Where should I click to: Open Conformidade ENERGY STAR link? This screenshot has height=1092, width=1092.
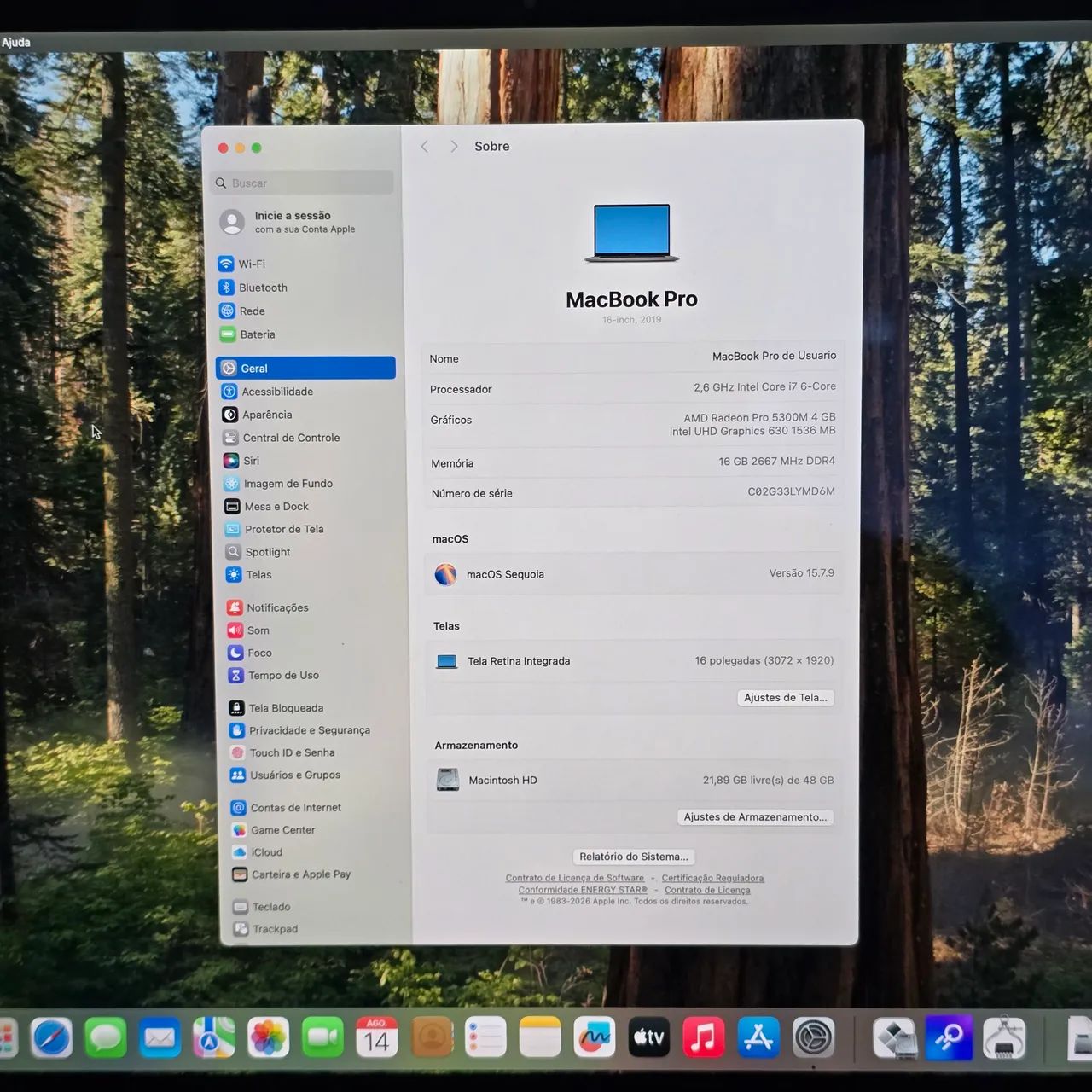click(x=583, y=890)
